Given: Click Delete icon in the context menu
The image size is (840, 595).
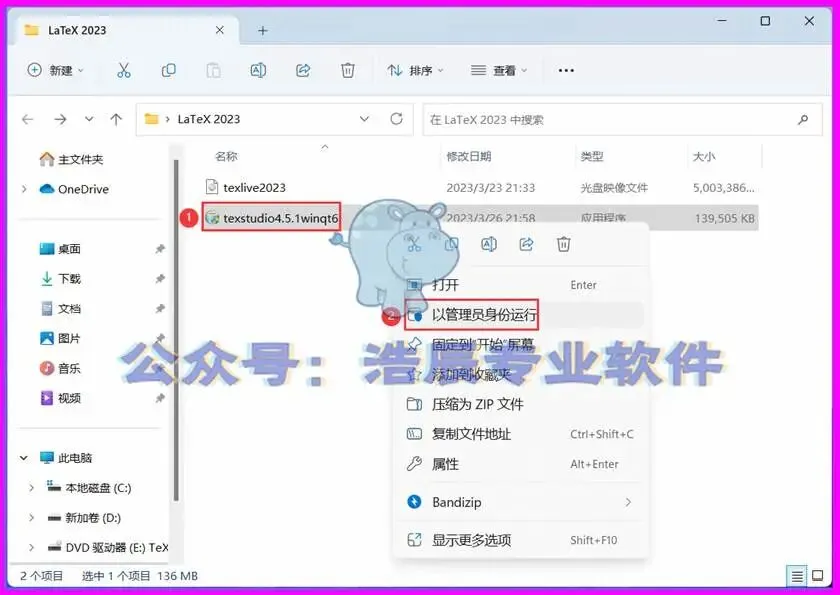Looking at the screenshot, I should (564, 244).
